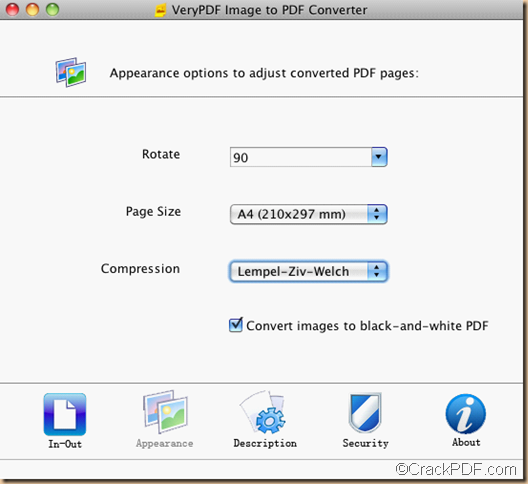The height and width of the screenshot is (484, 528).
Task: Click the header pictures icon beside Appearance options
Action: 71,72
